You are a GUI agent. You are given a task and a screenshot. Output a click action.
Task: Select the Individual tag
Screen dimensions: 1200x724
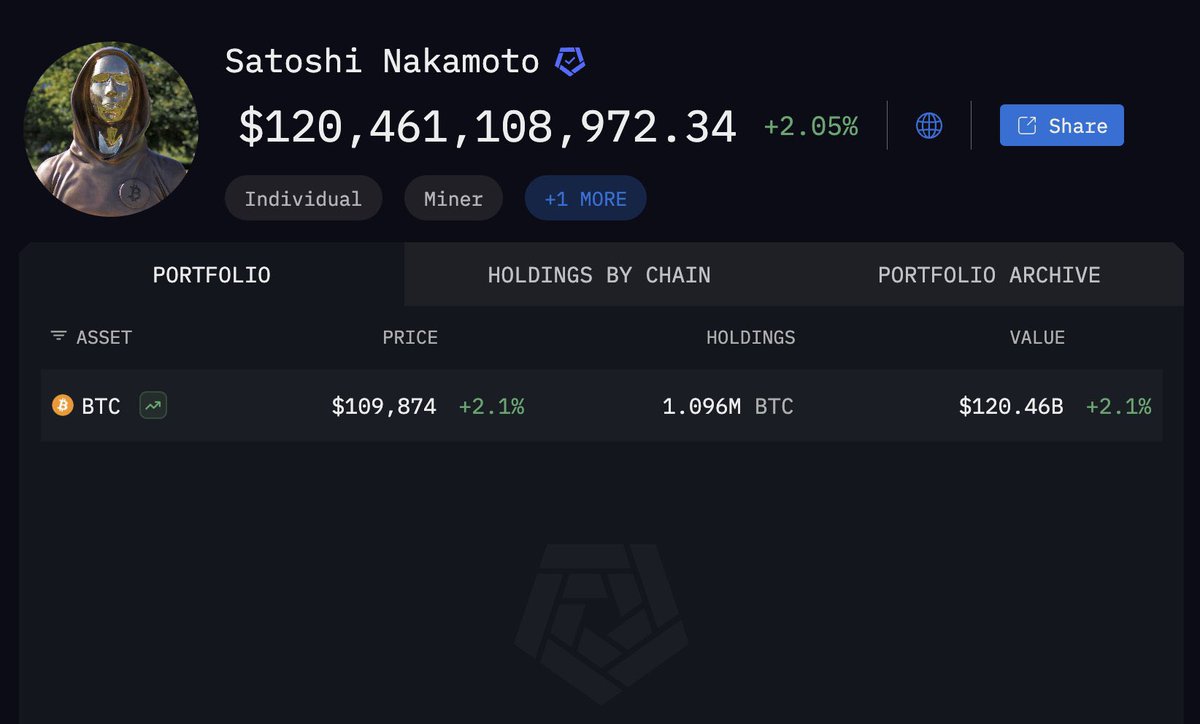pyautogui.click(x=303, y=198)
